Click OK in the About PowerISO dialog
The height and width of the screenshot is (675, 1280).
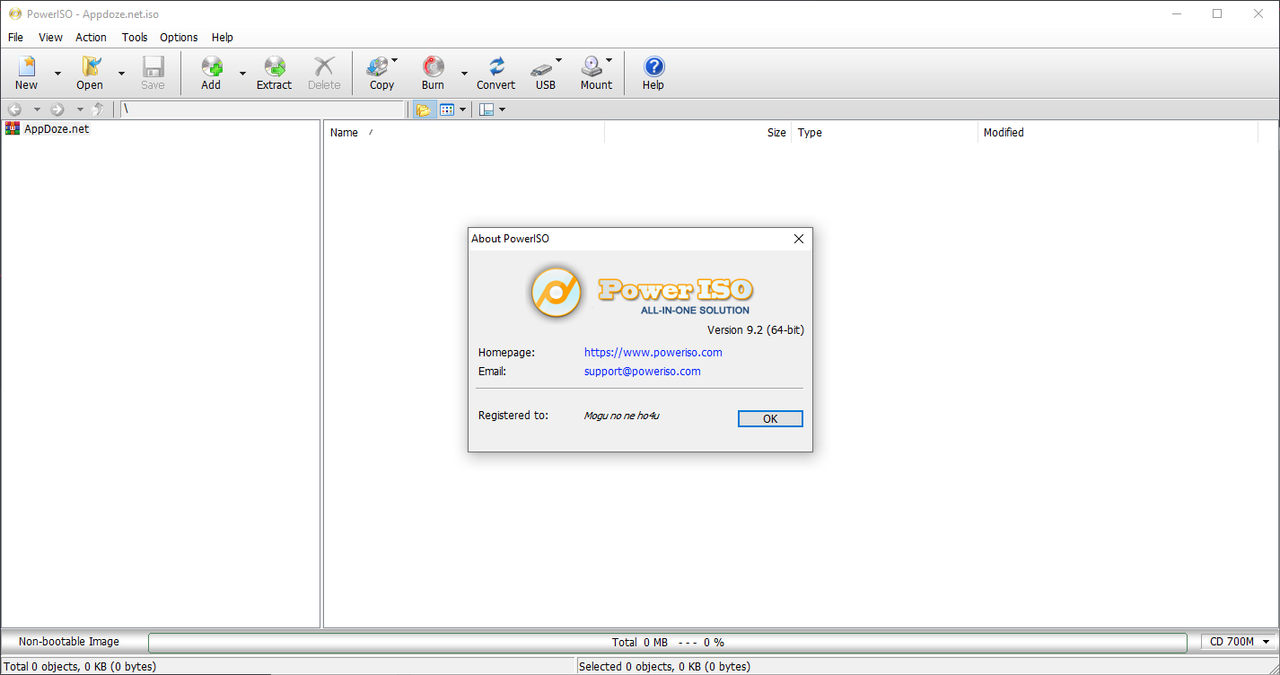(770, 419)
